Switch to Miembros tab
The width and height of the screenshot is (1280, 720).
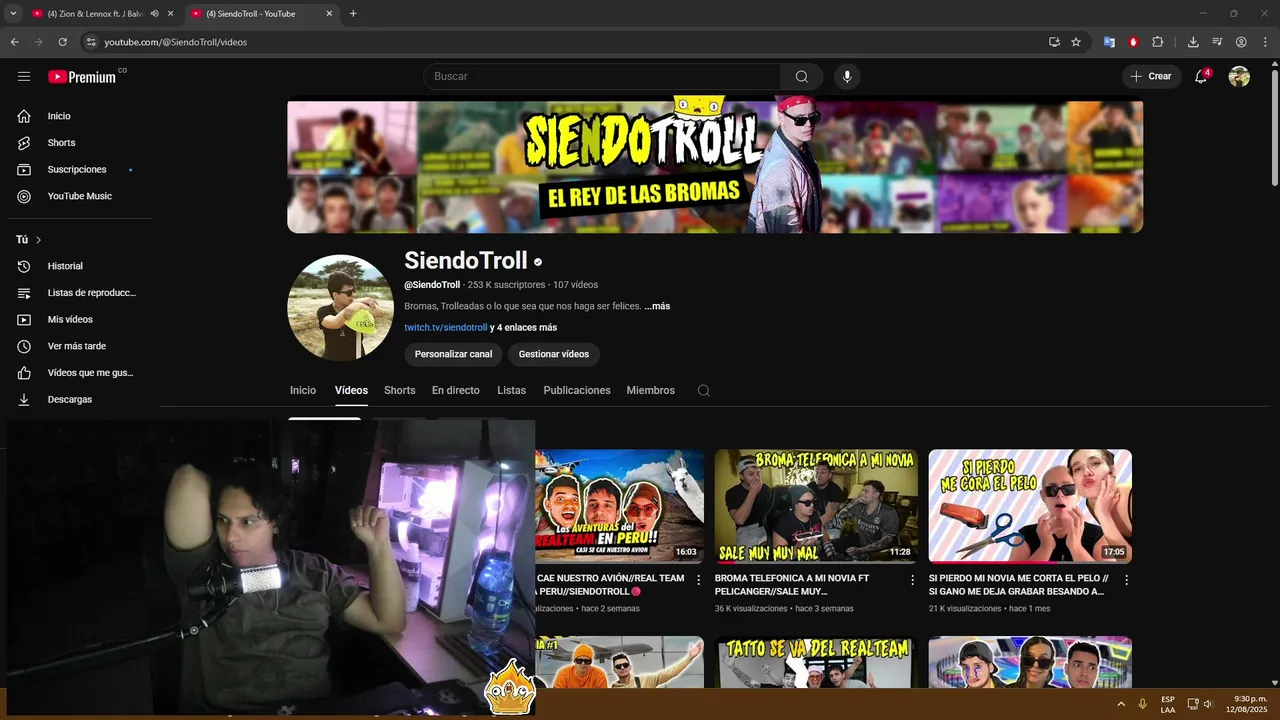(651, 390)
